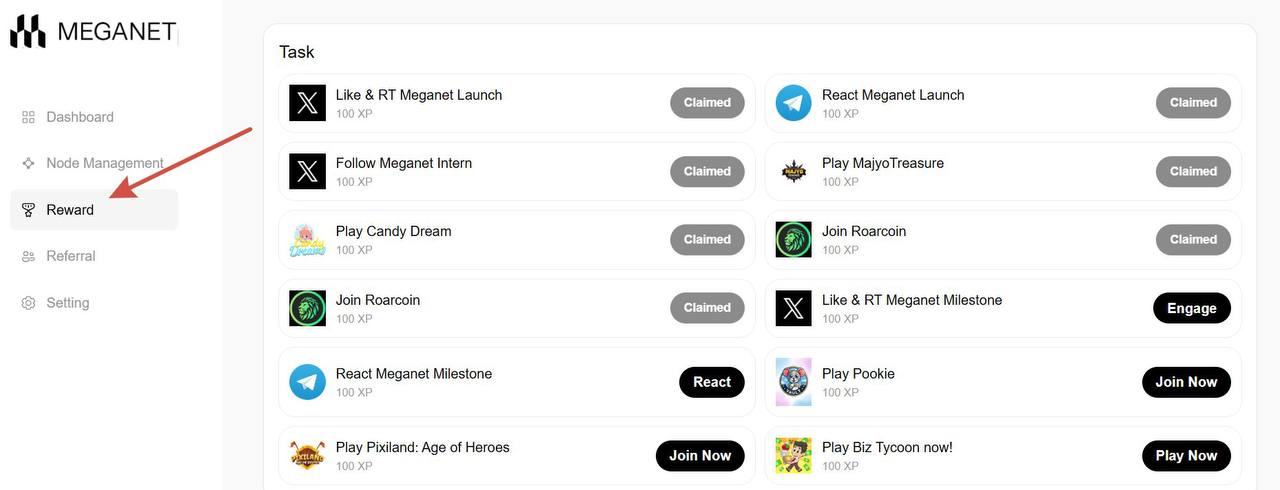Image resolution: width=1280 pixels, height=490 pixels.
Task: Click the Reward trophy icon
Action: pos(28,210)
